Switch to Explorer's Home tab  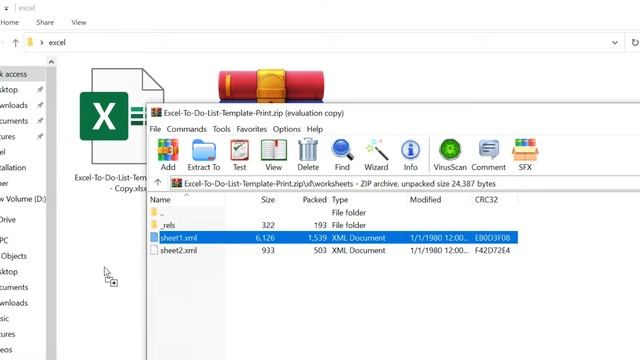pyautogui.click(x=9, y=22)
